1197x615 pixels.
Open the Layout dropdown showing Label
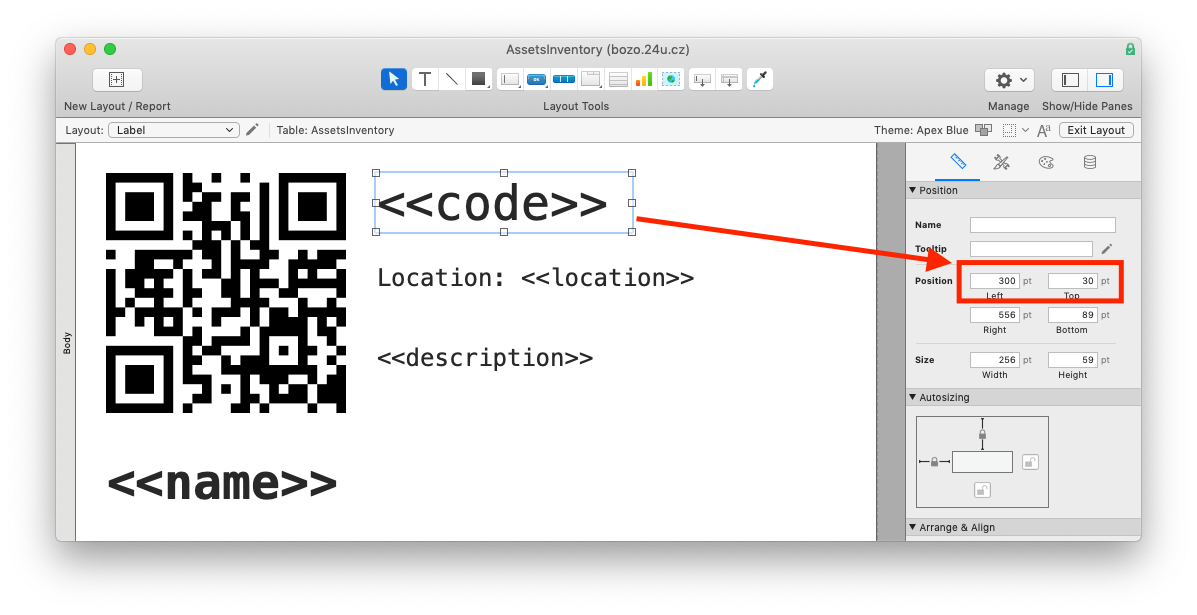point(174,130)
